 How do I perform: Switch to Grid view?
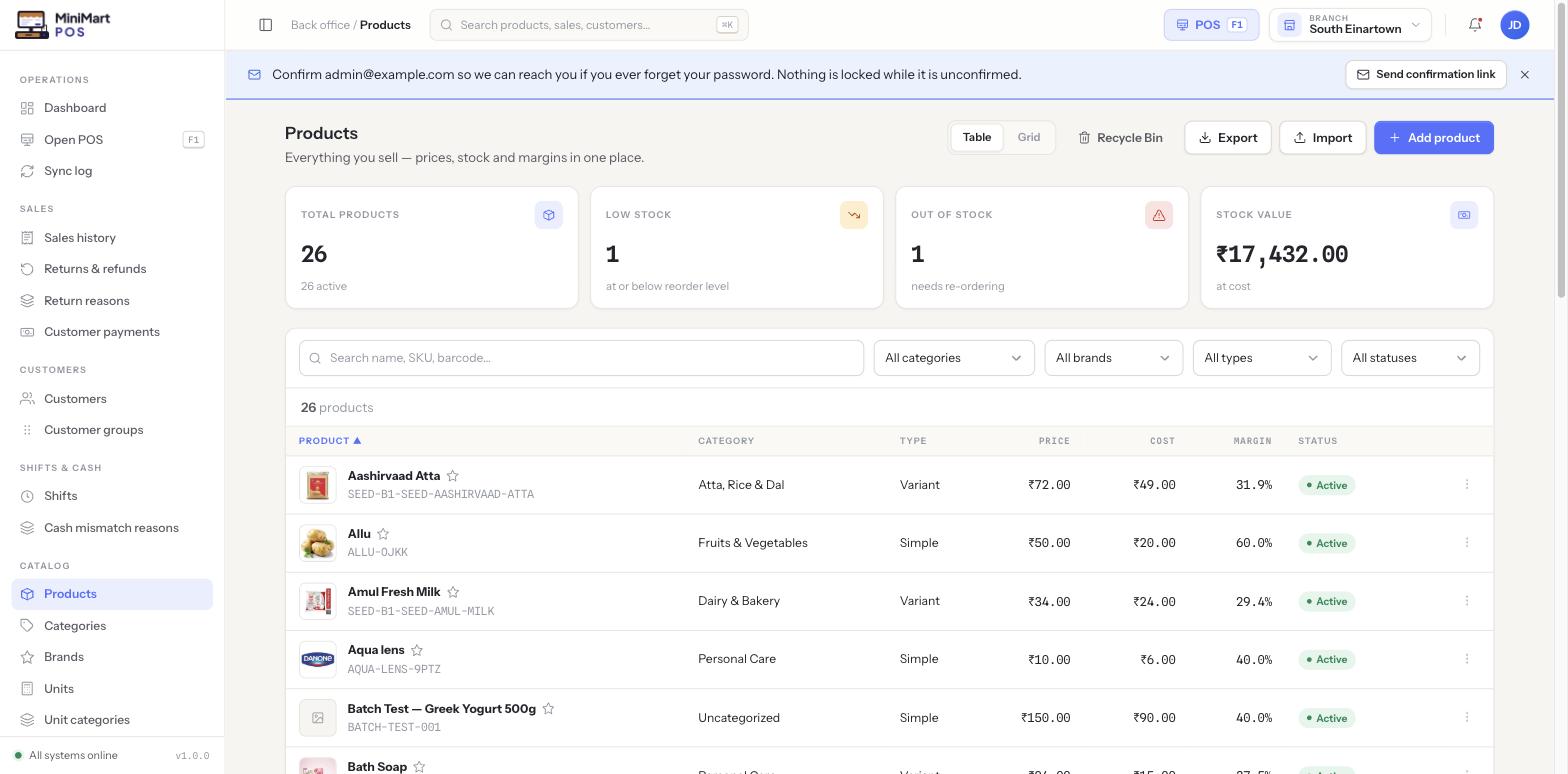click(x=1029, y=138)
